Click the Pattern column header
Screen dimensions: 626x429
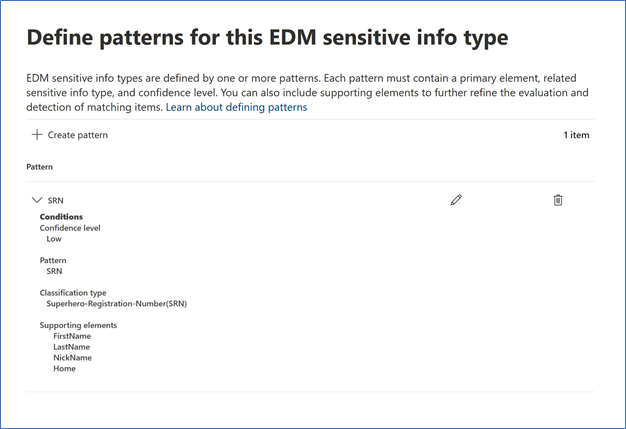[40, 167]
